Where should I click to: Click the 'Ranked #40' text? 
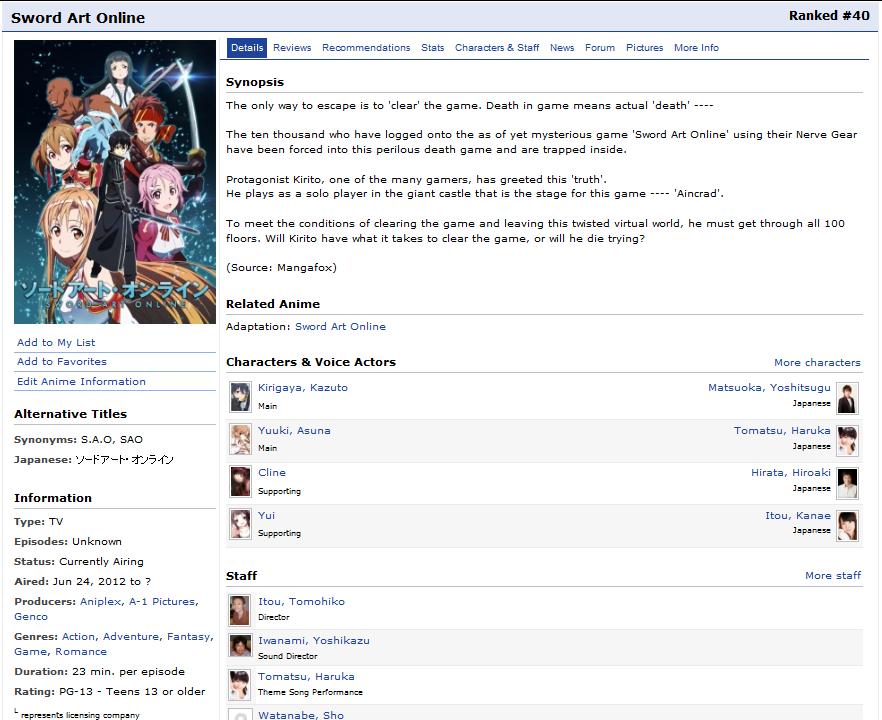pos(829,16)
